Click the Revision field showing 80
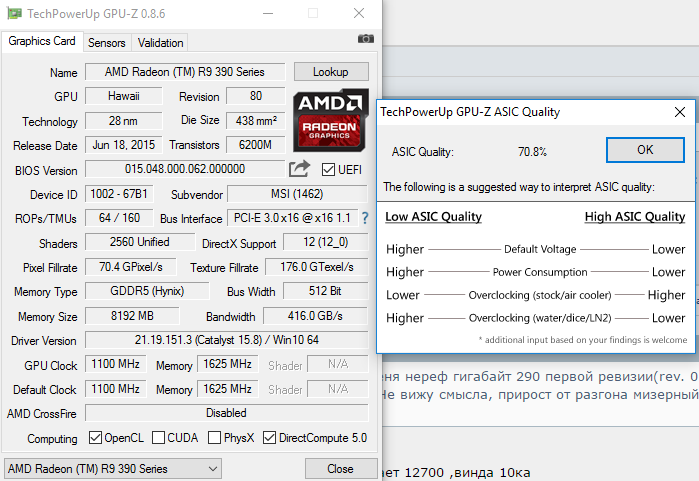 255,96
